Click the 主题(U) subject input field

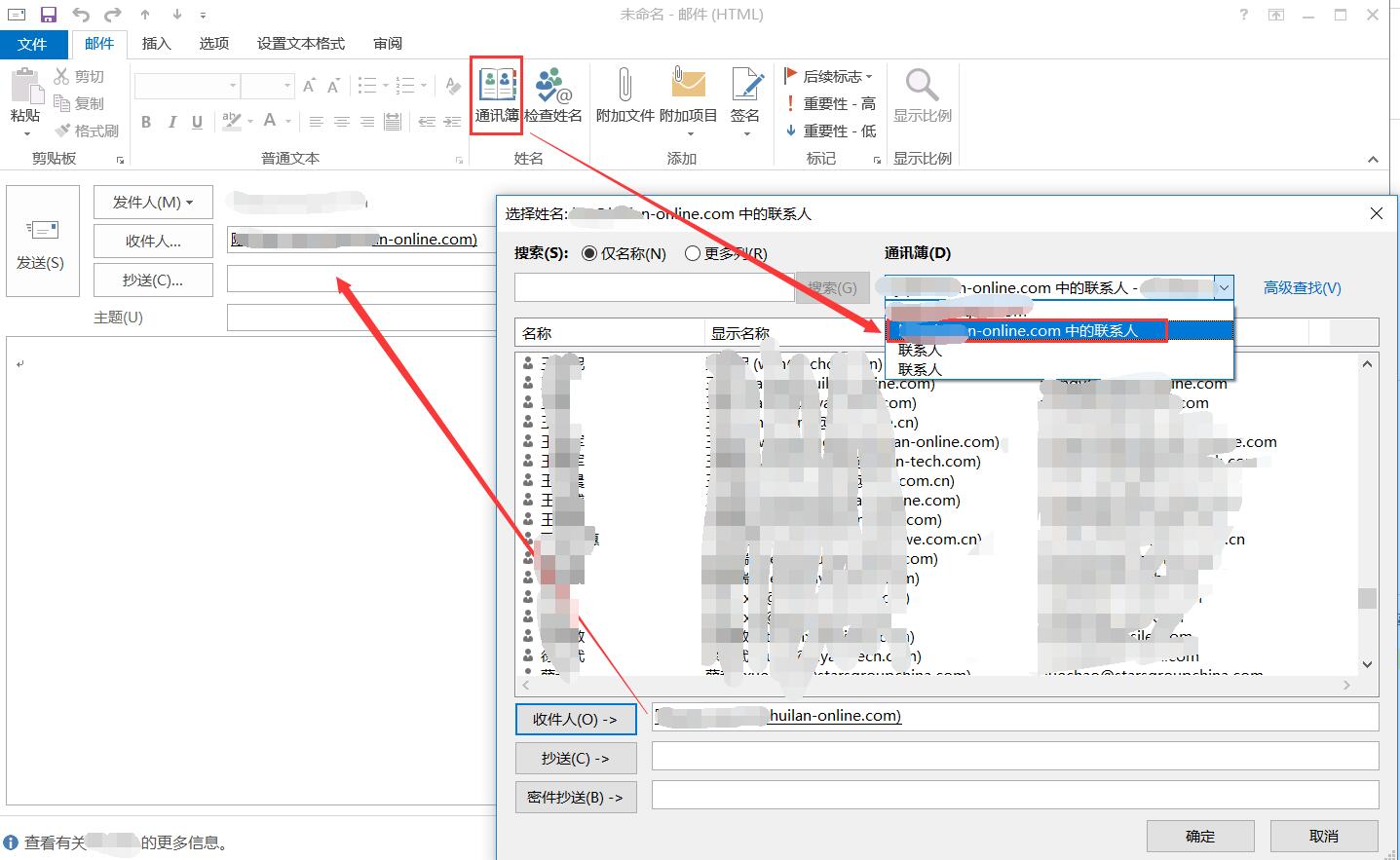click(x=360, y=318)
